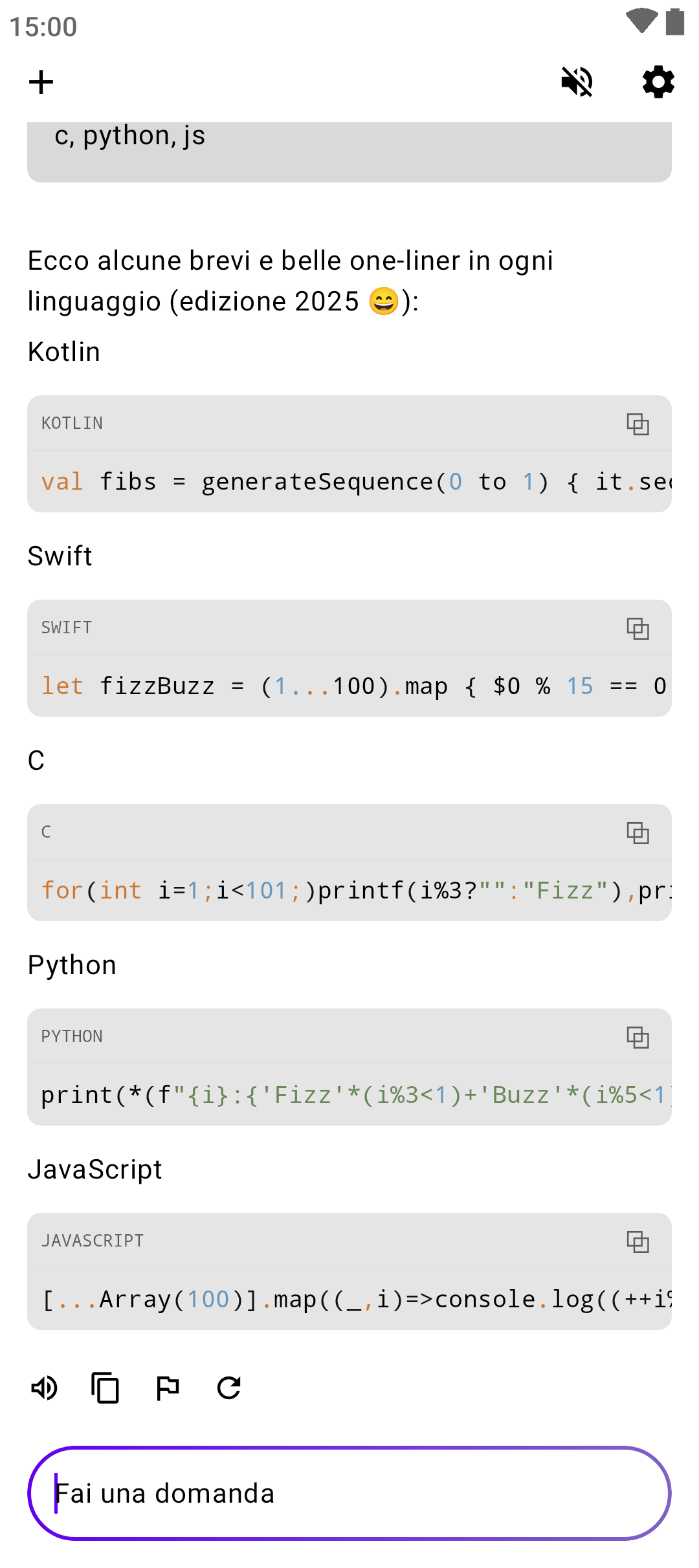Image resolution: width=699 pixels, height=1568 pixels.
Task: Copy the C code block
Action: click(638, 833)
